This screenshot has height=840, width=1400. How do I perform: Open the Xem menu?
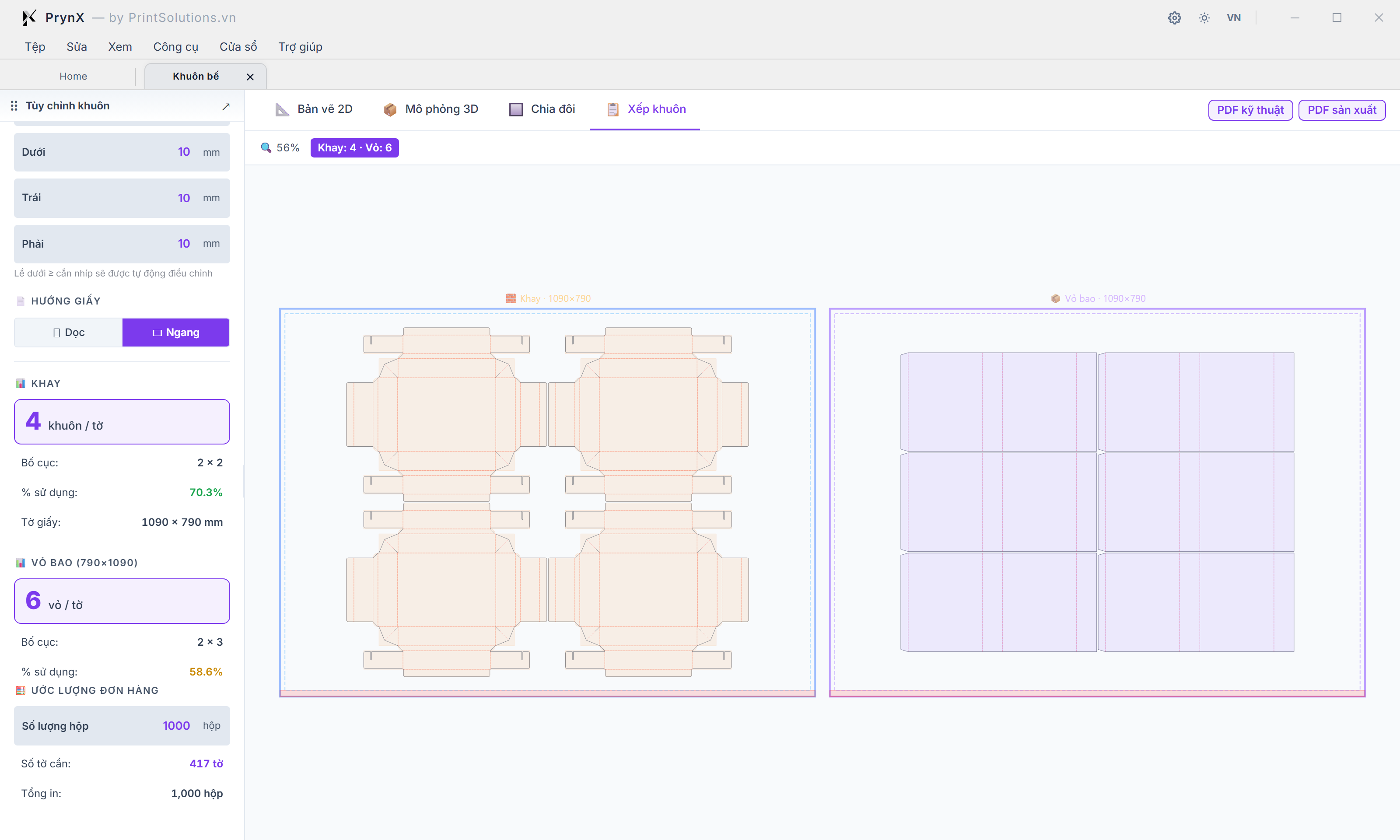tap(120, 46)
